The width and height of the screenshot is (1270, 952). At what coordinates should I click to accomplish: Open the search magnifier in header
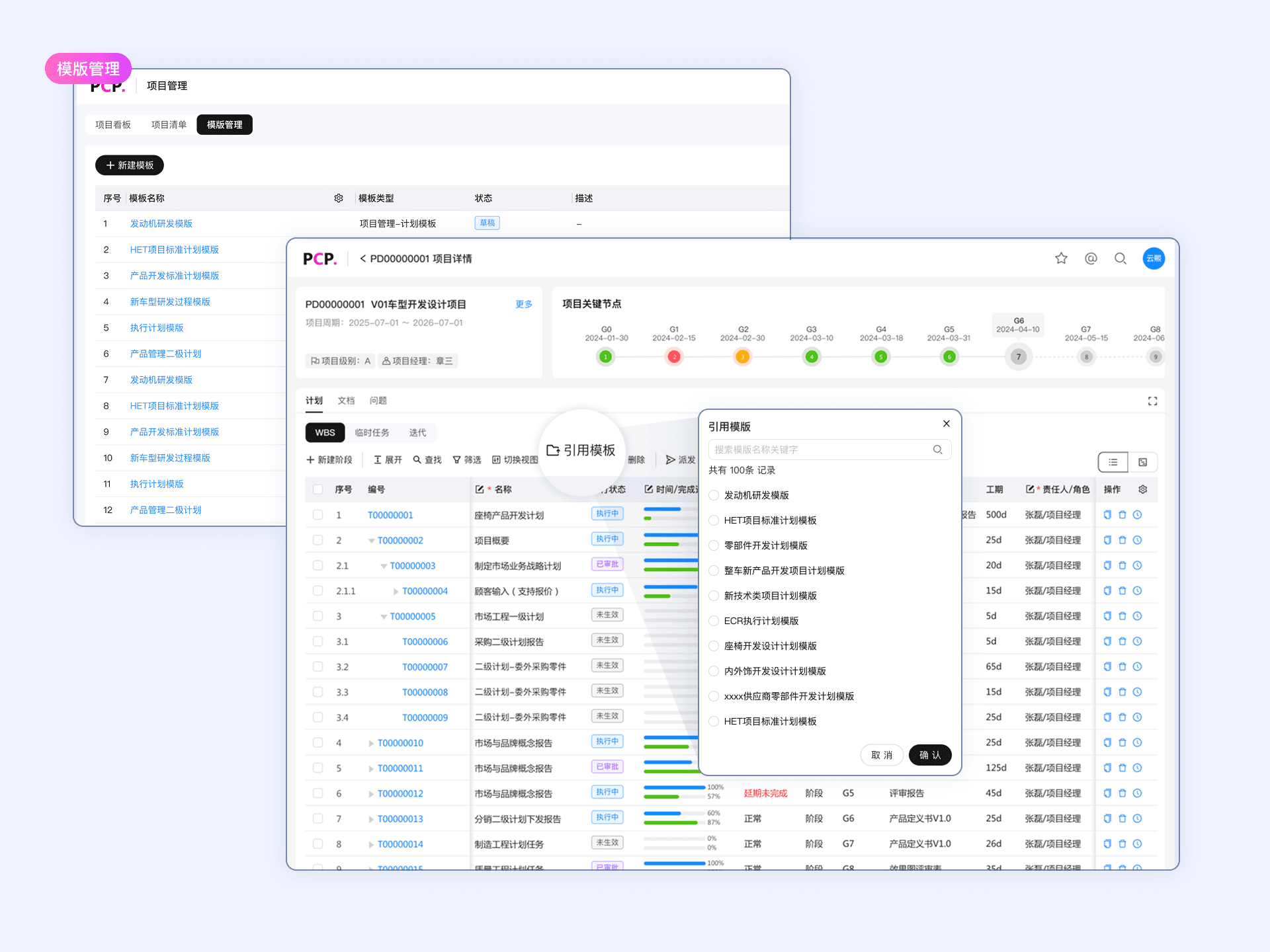click(1120, 258)
